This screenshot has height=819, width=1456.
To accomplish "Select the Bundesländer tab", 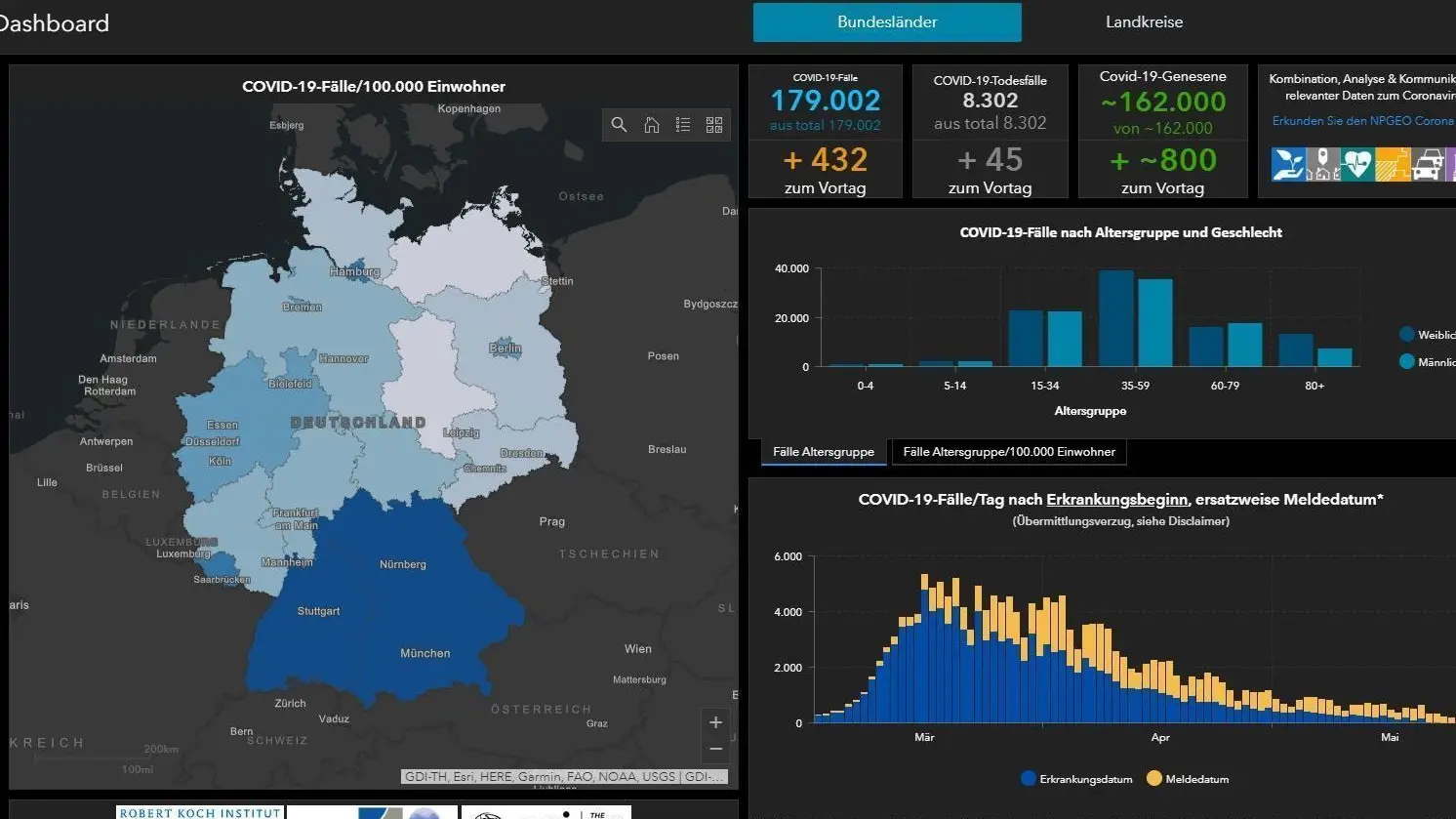I will pos(887,22).
